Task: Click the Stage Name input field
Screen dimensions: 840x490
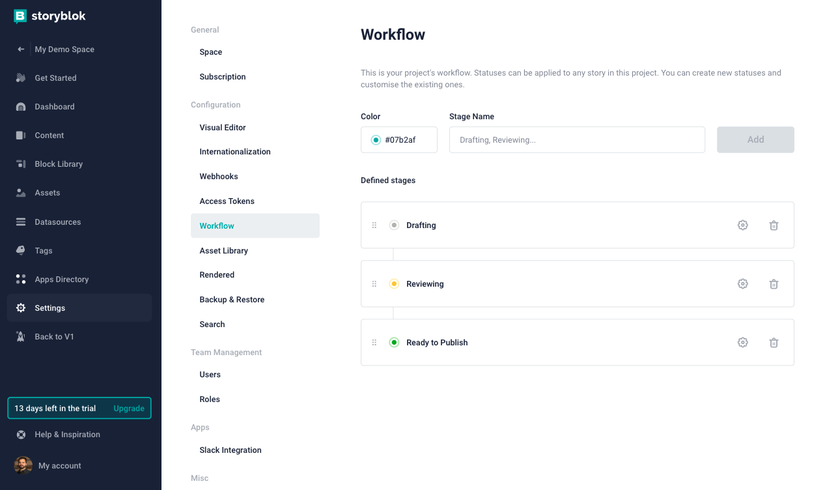Action: coord(577,140)
